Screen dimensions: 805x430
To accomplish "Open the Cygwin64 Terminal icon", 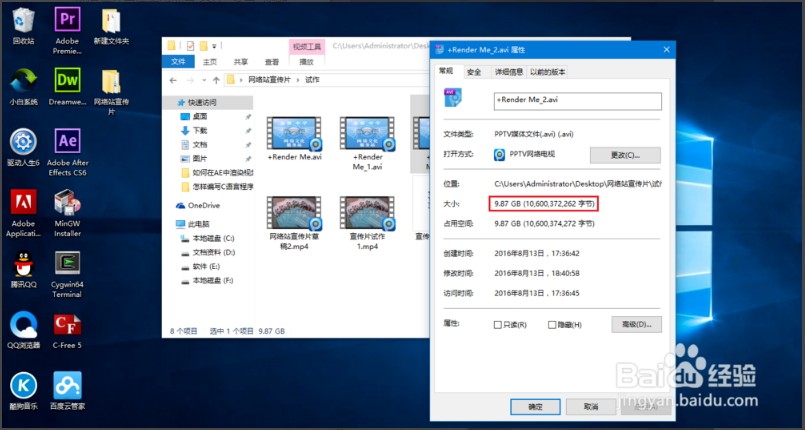I will pos(68,264).
